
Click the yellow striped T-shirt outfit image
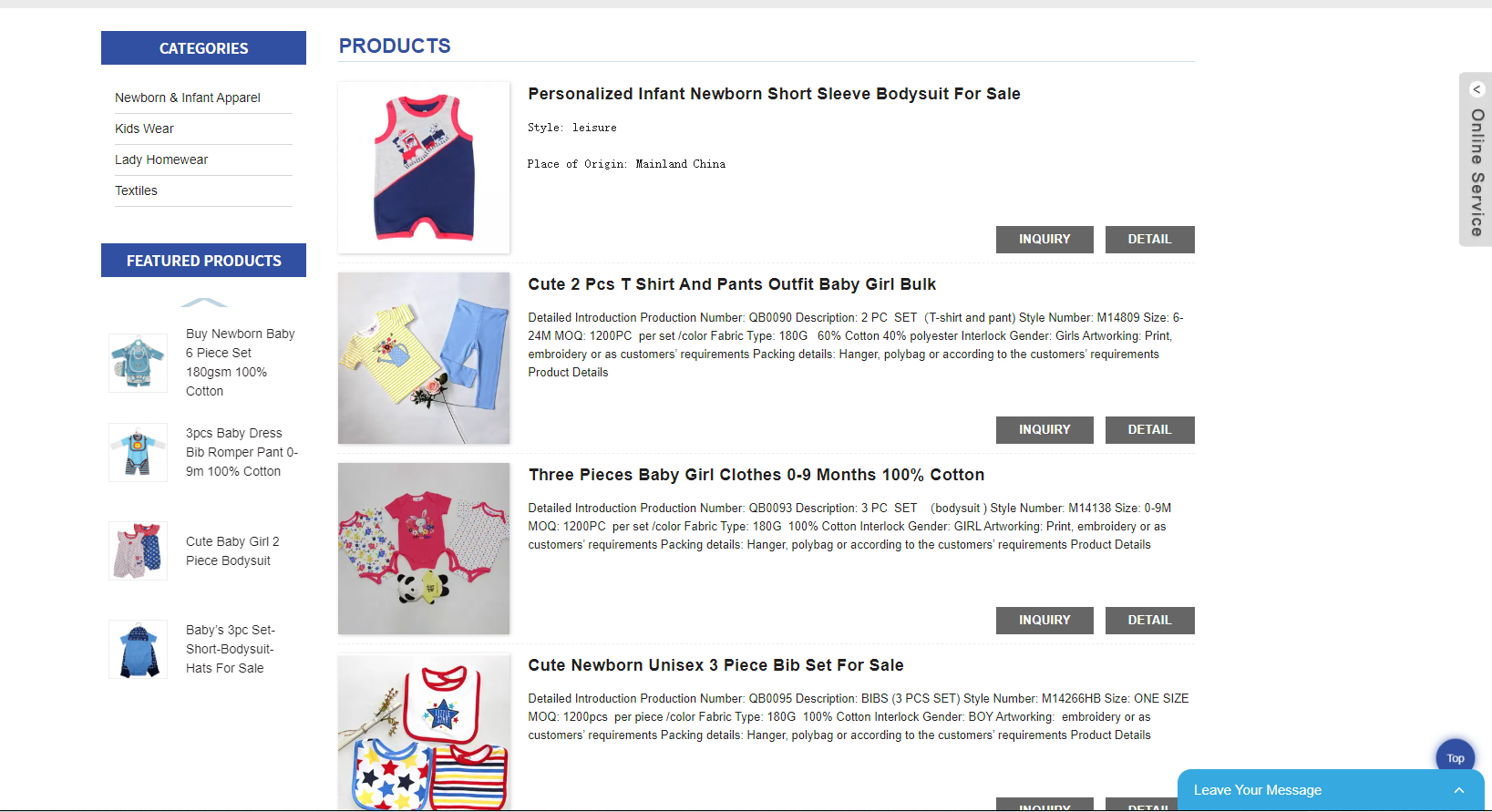(424, 358)
